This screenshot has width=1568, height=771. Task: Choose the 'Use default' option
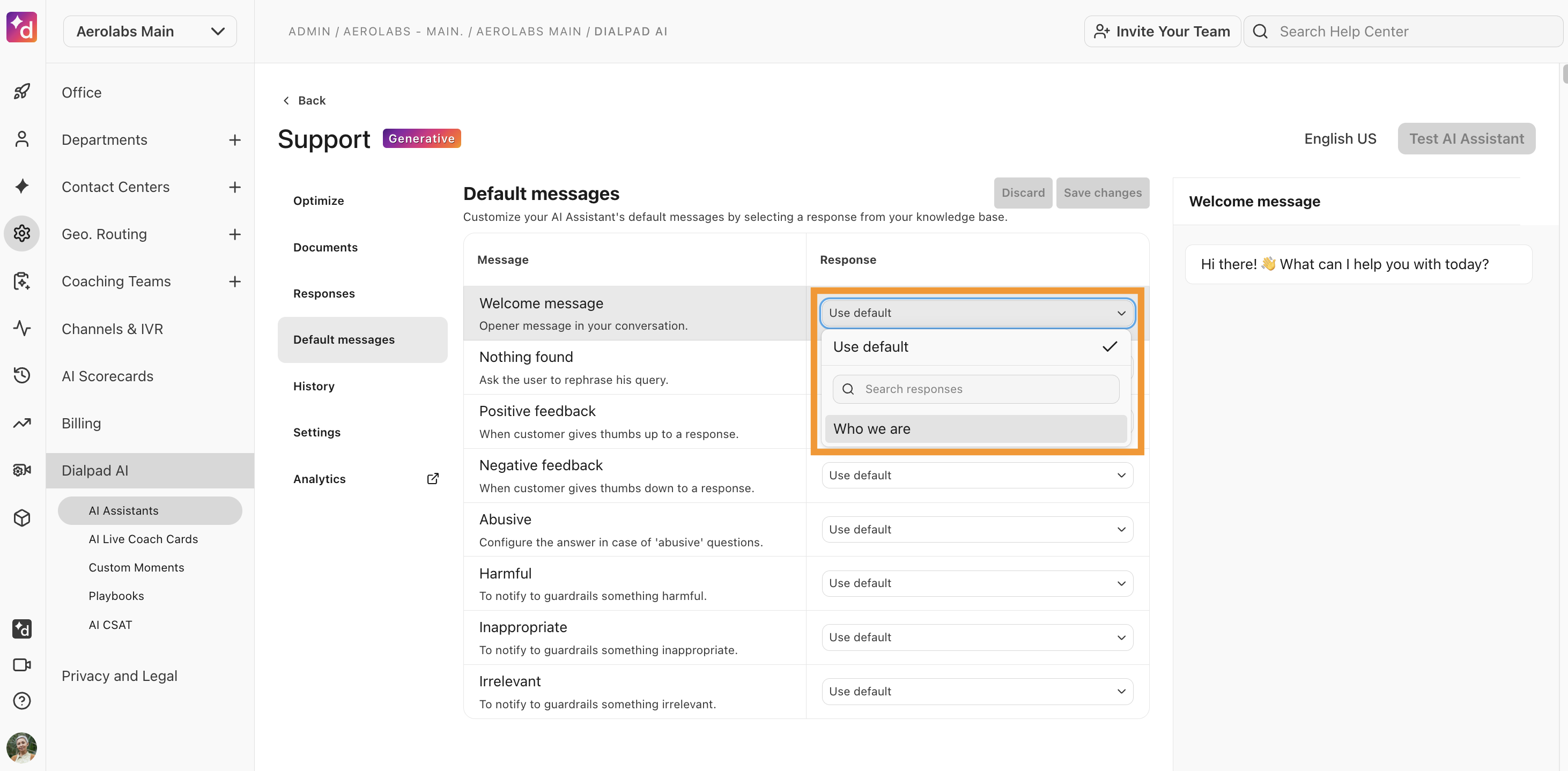pos(976,347)
